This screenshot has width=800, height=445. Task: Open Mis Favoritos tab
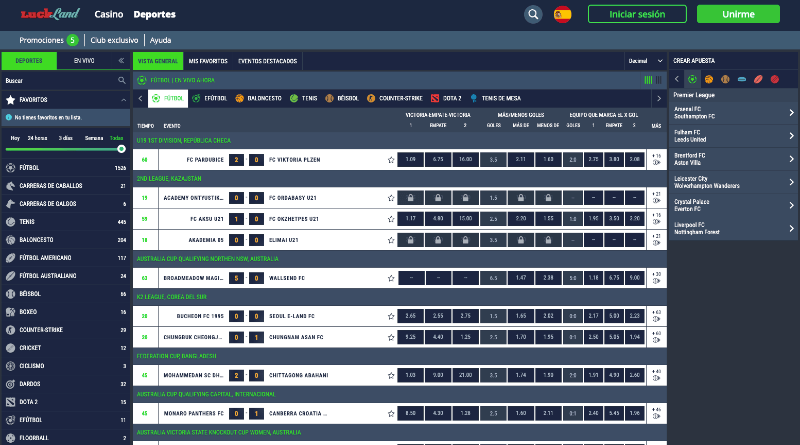208,61
